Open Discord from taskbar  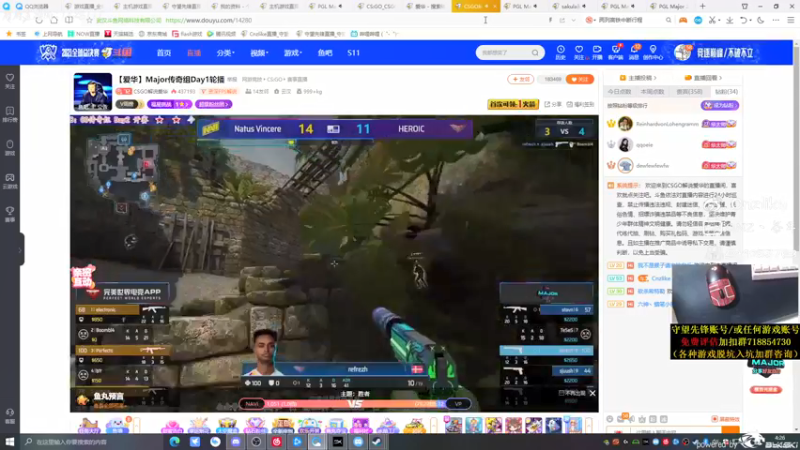pos(235,442)
